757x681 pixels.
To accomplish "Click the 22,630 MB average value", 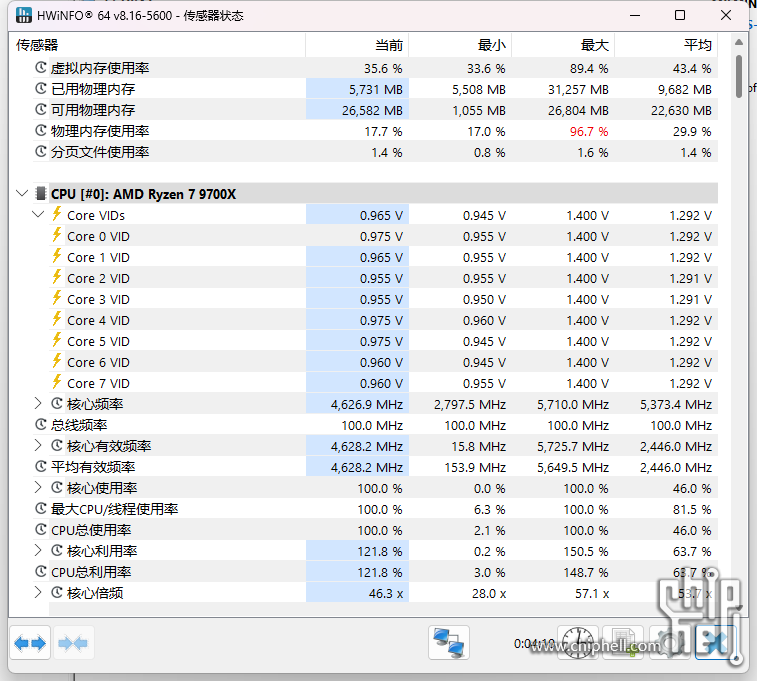I will [681, 111].
